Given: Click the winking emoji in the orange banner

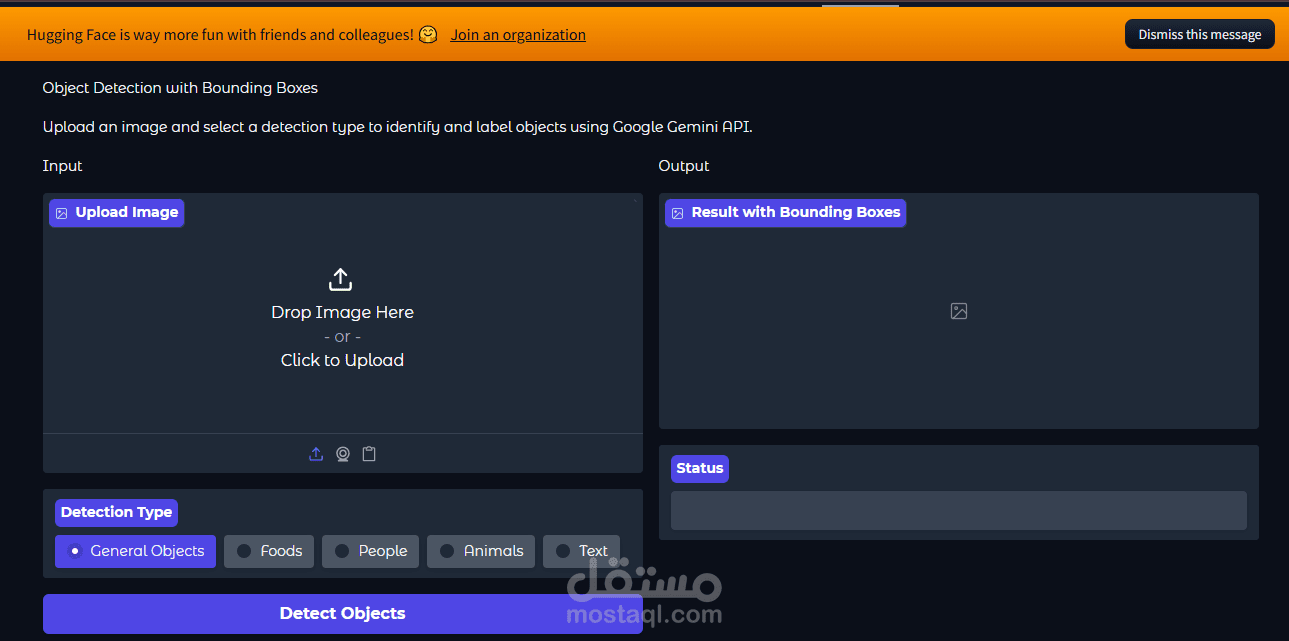Looking at the screenshot, I should tap(427, 33).
